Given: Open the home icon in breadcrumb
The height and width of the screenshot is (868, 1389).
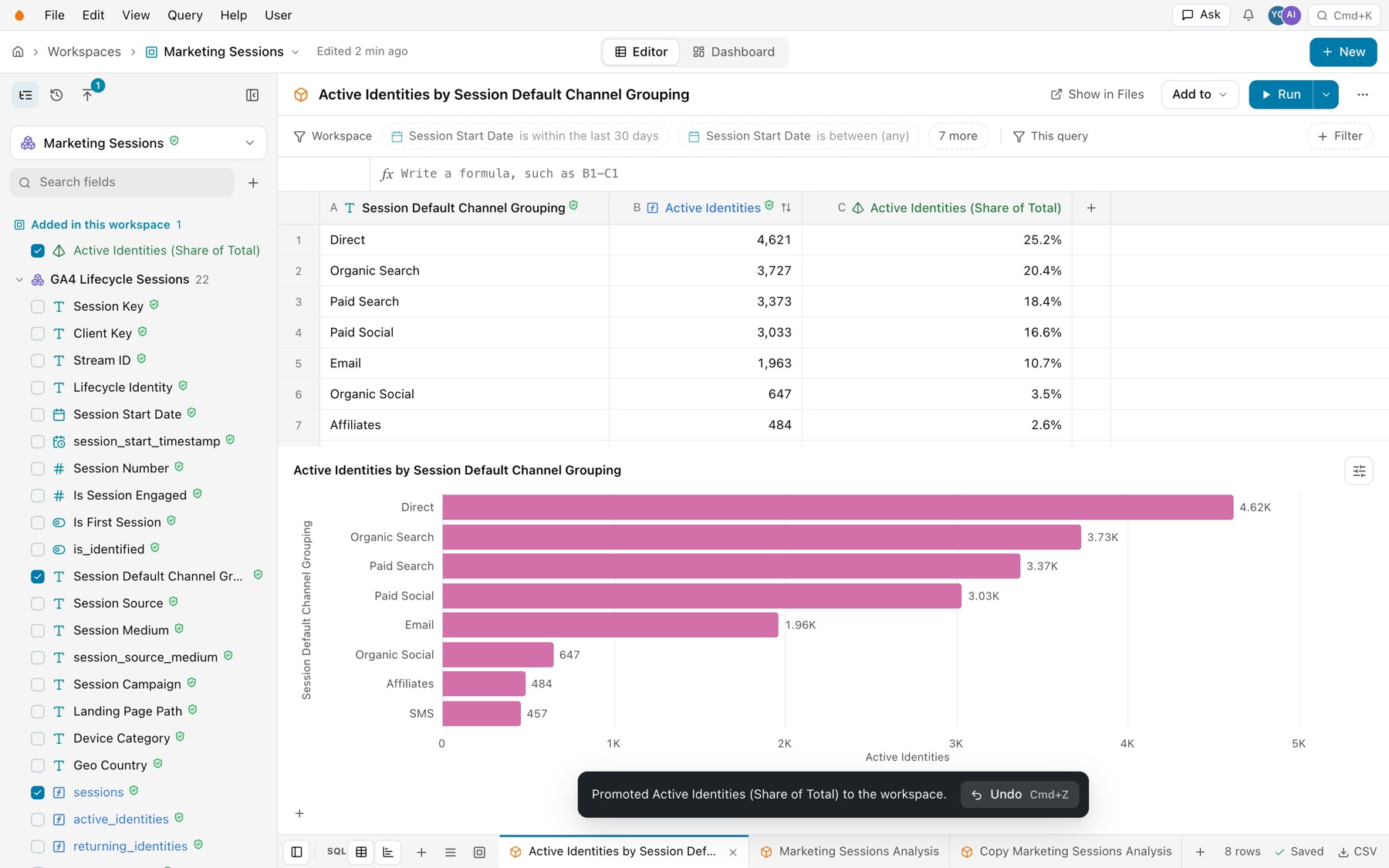Looking at the screenshot, I should tap(18, 52).
